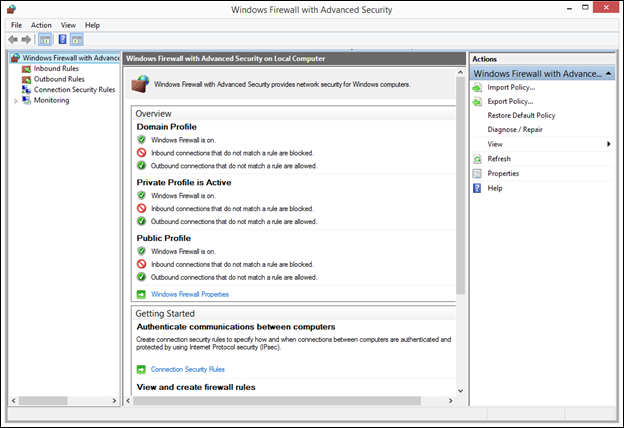Click Private Profile outbound allowed check icon
The height and width of the screenshot is (428, 624).
click(x=141, y=221)
